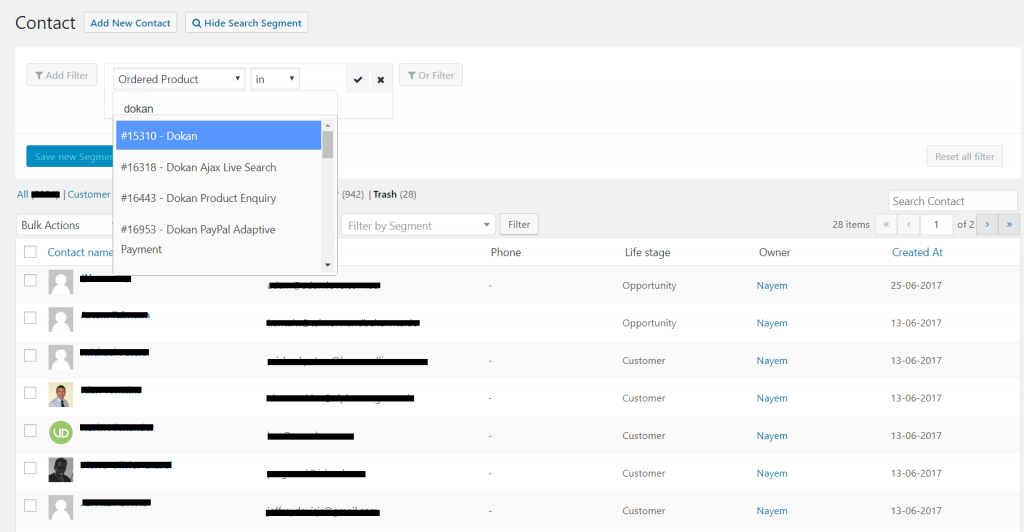Click the Phone column header
The height and width of the screenshot is (532, 1024).
tap(506, 253)
